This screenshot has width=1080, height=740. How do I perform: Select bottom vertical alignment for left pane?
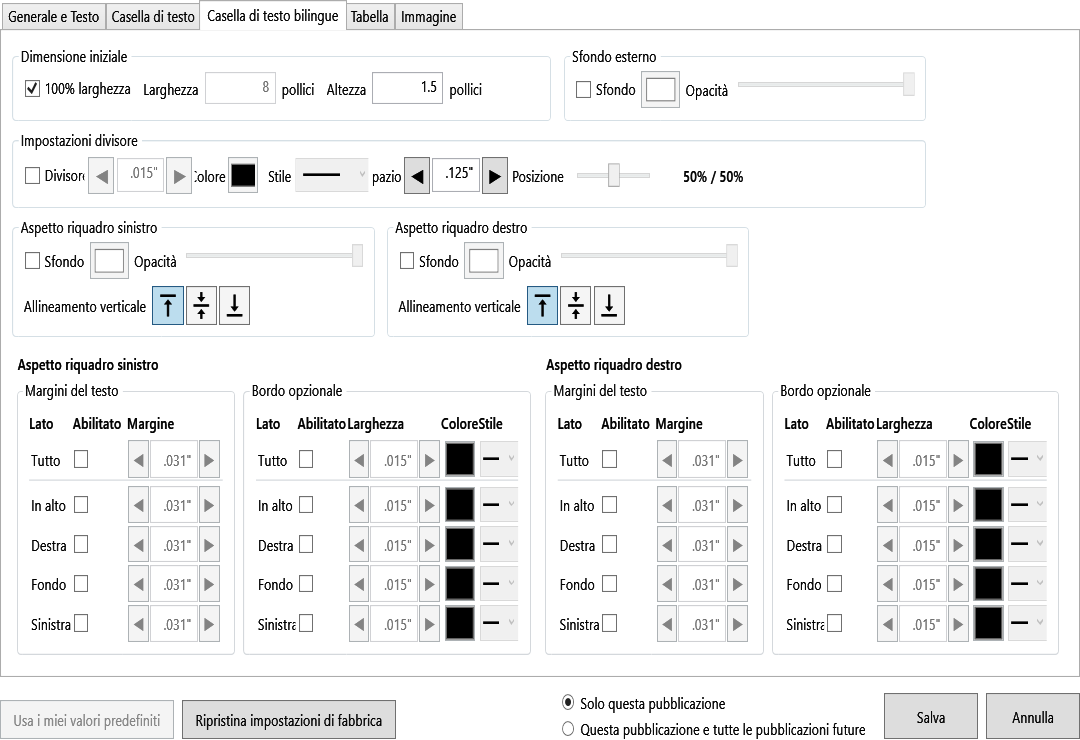coord(234,305)
